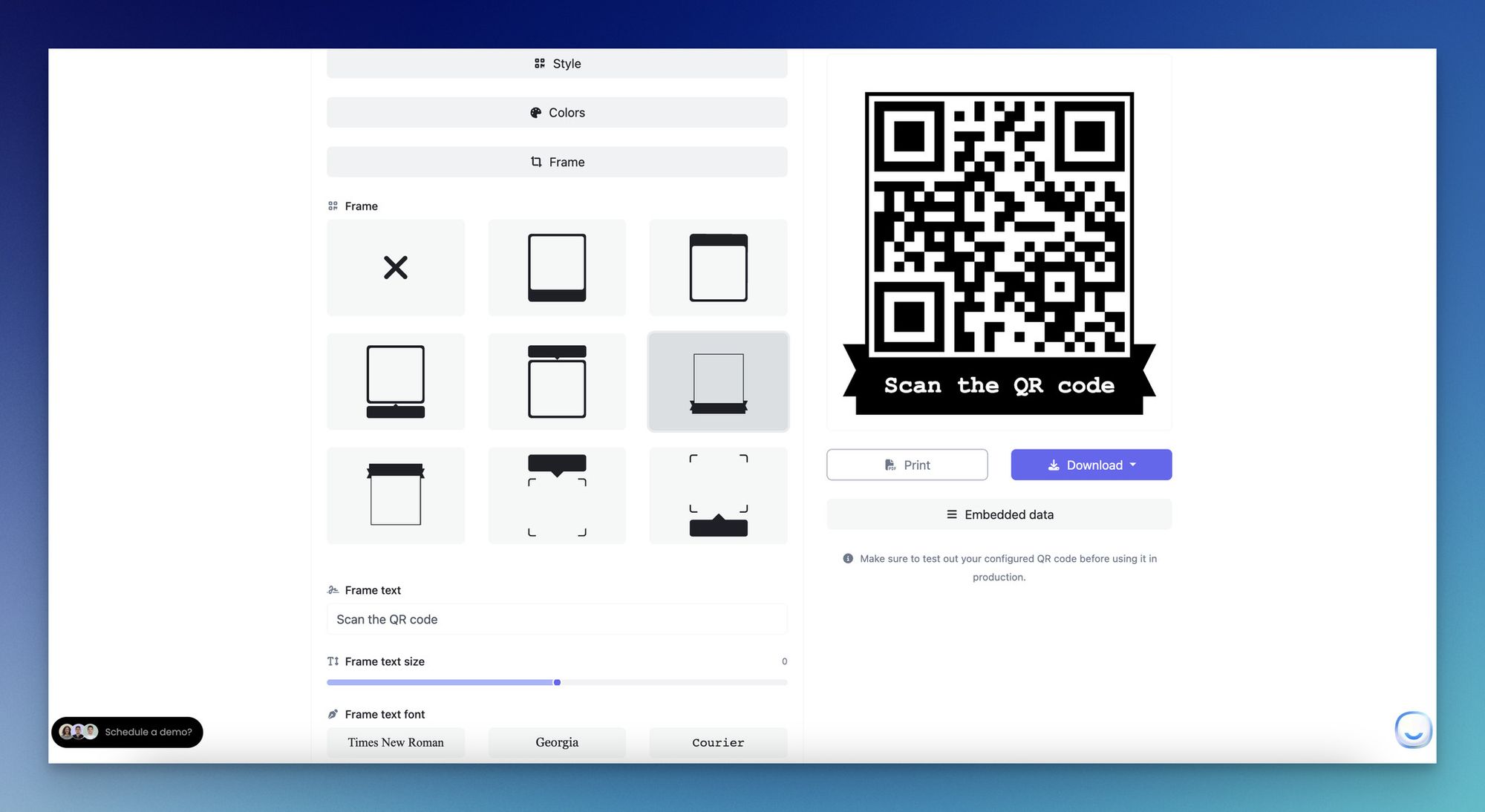The width and height of the screenshot is (1485, 812).
Task: Click the Frame text font label
Action: [x=385, y=714]
